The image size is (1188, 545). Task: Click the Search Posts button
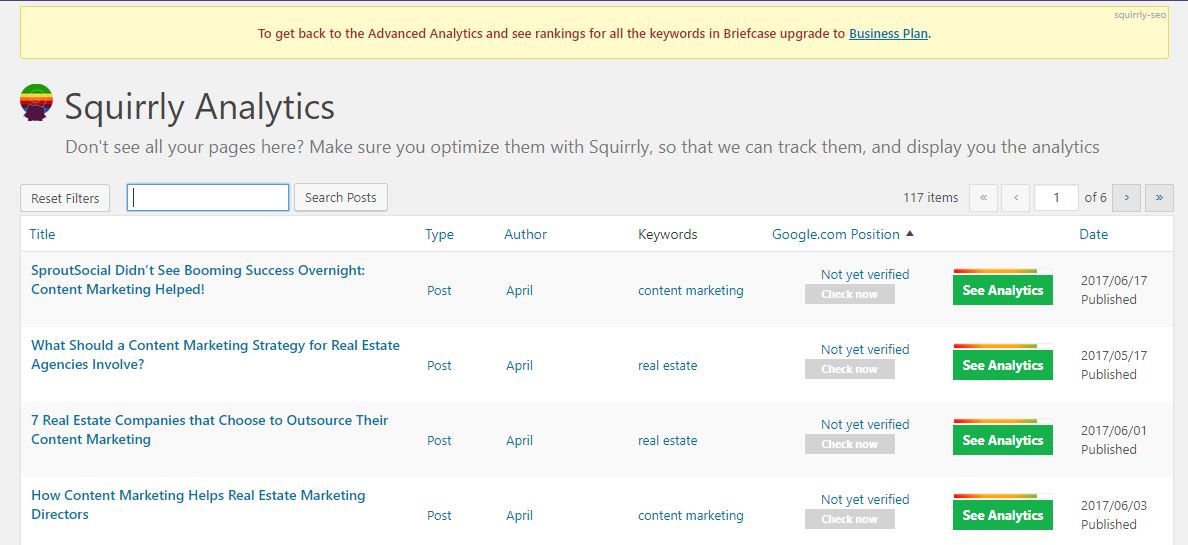click(341, 198)
